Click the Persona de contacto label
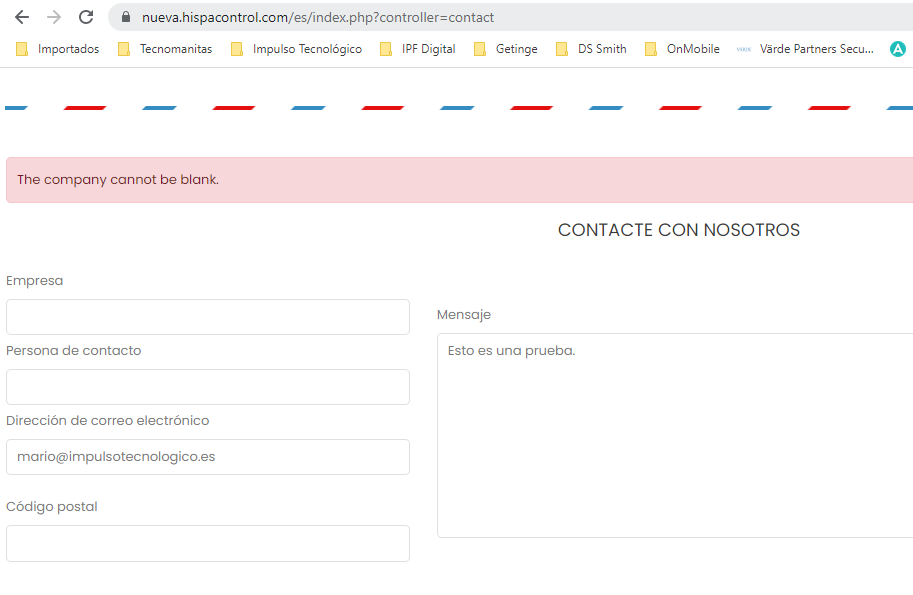The width and height of the screenshot is (913, 595). point(73,350)
